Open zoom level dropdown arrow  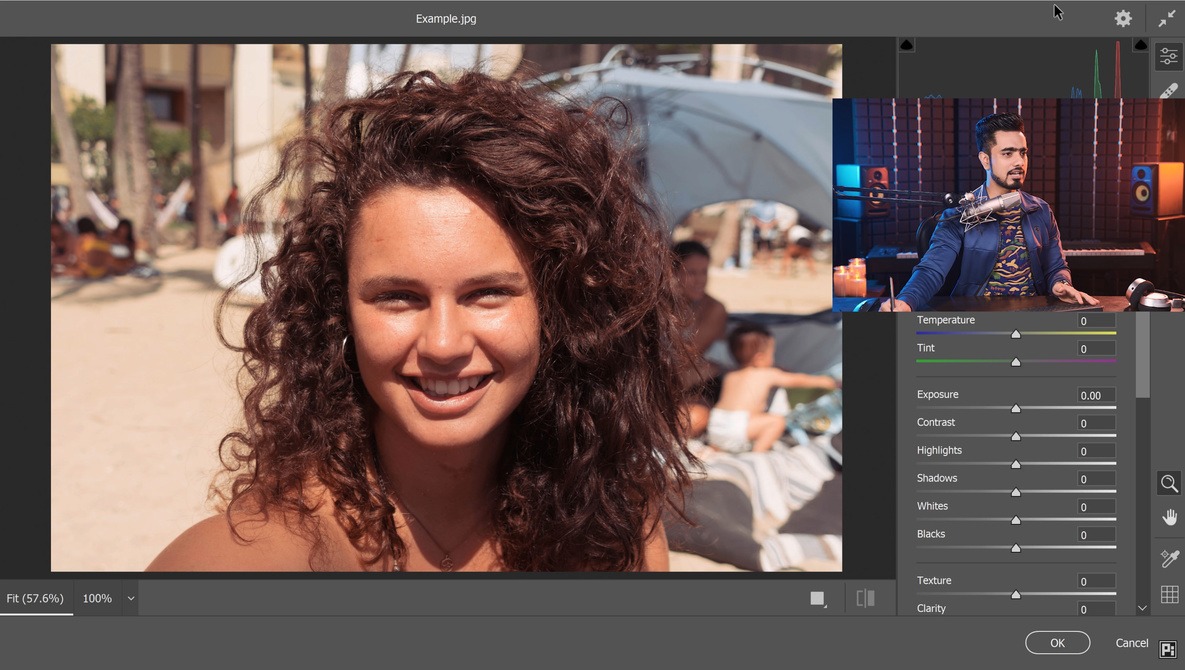tap(131, 599)
